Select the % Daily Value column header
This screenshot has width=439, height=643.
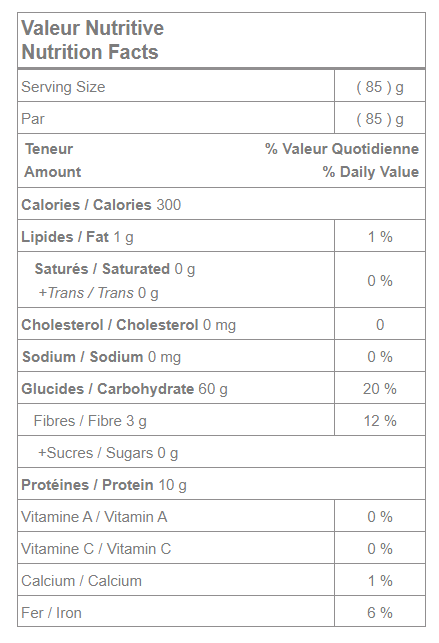[371, 172]
